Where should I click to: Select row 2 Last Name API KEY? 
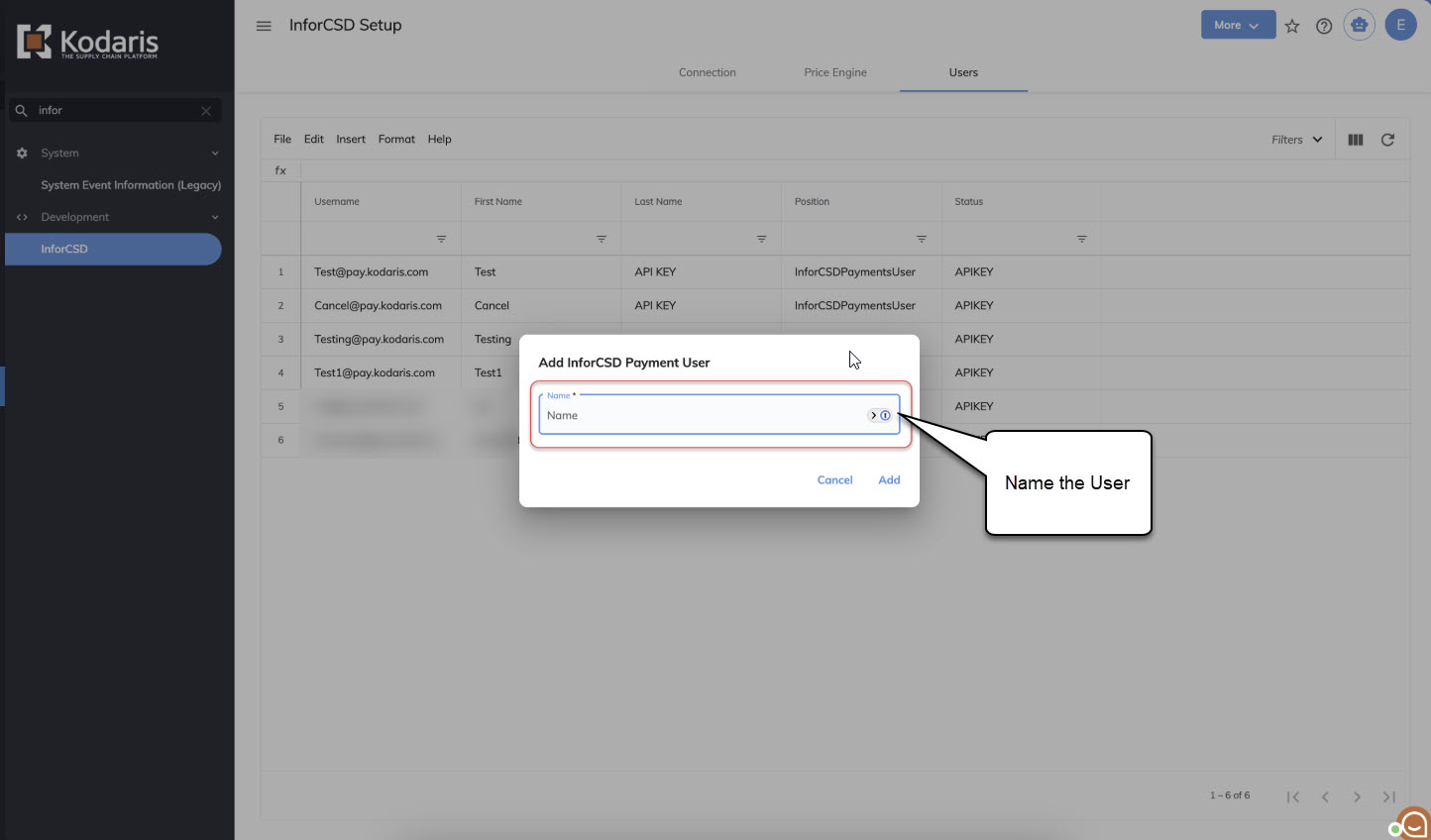pyautogui.click(x=702, y=305)
